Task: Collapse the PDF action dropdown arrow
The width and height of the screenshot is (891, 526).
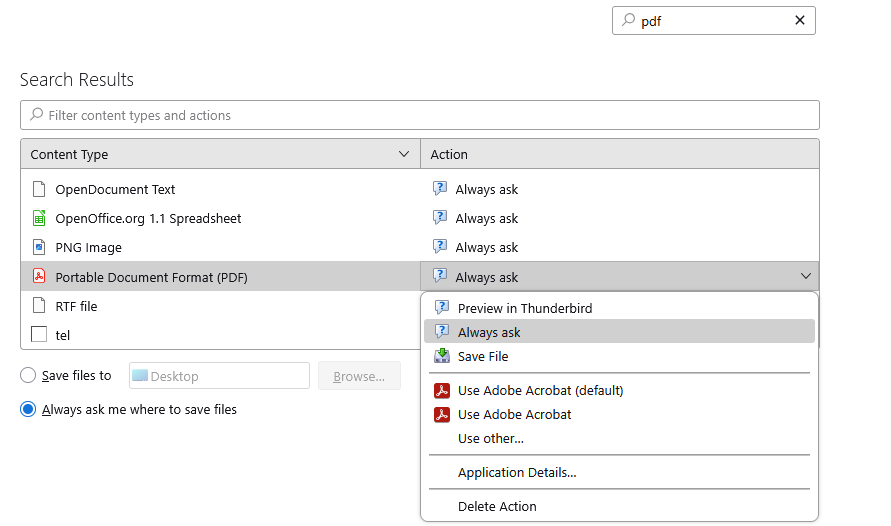Action: click(805, 277)
